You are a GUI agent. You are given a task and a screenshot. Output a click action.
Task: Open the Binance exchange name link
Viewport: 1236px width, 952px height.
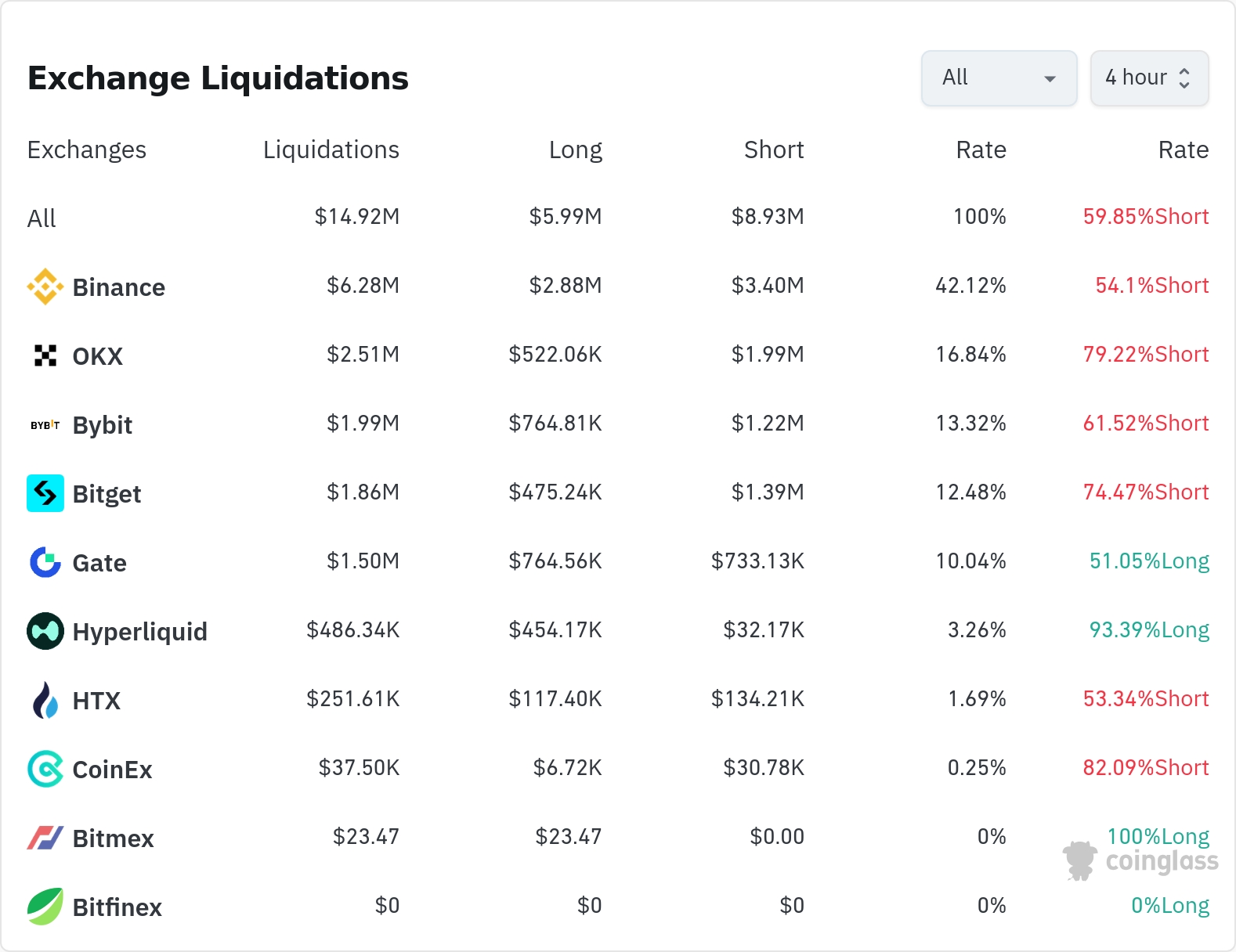(118, 287)
